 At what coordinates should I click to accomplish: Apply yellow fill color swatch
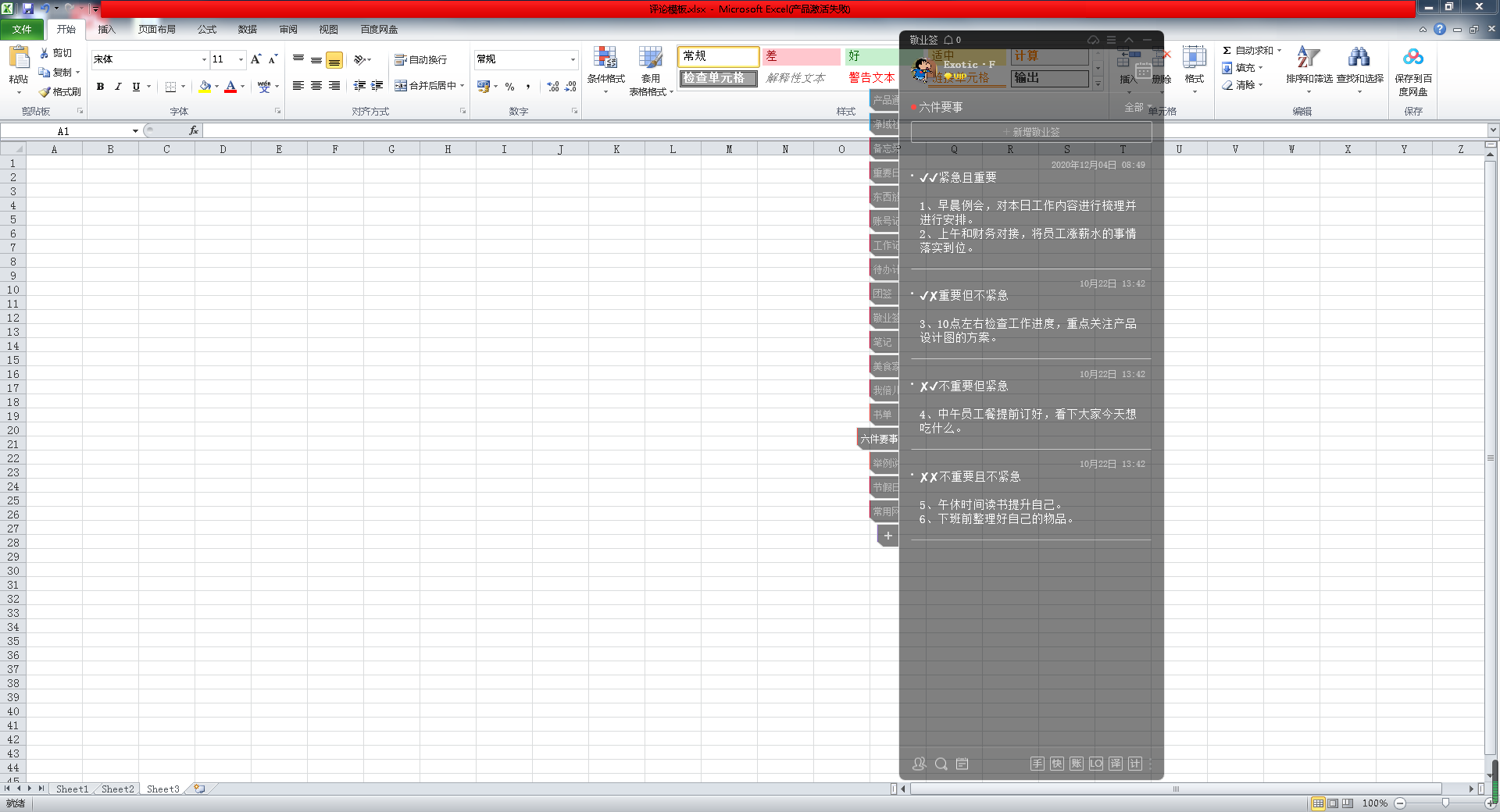tap(205, 87)
